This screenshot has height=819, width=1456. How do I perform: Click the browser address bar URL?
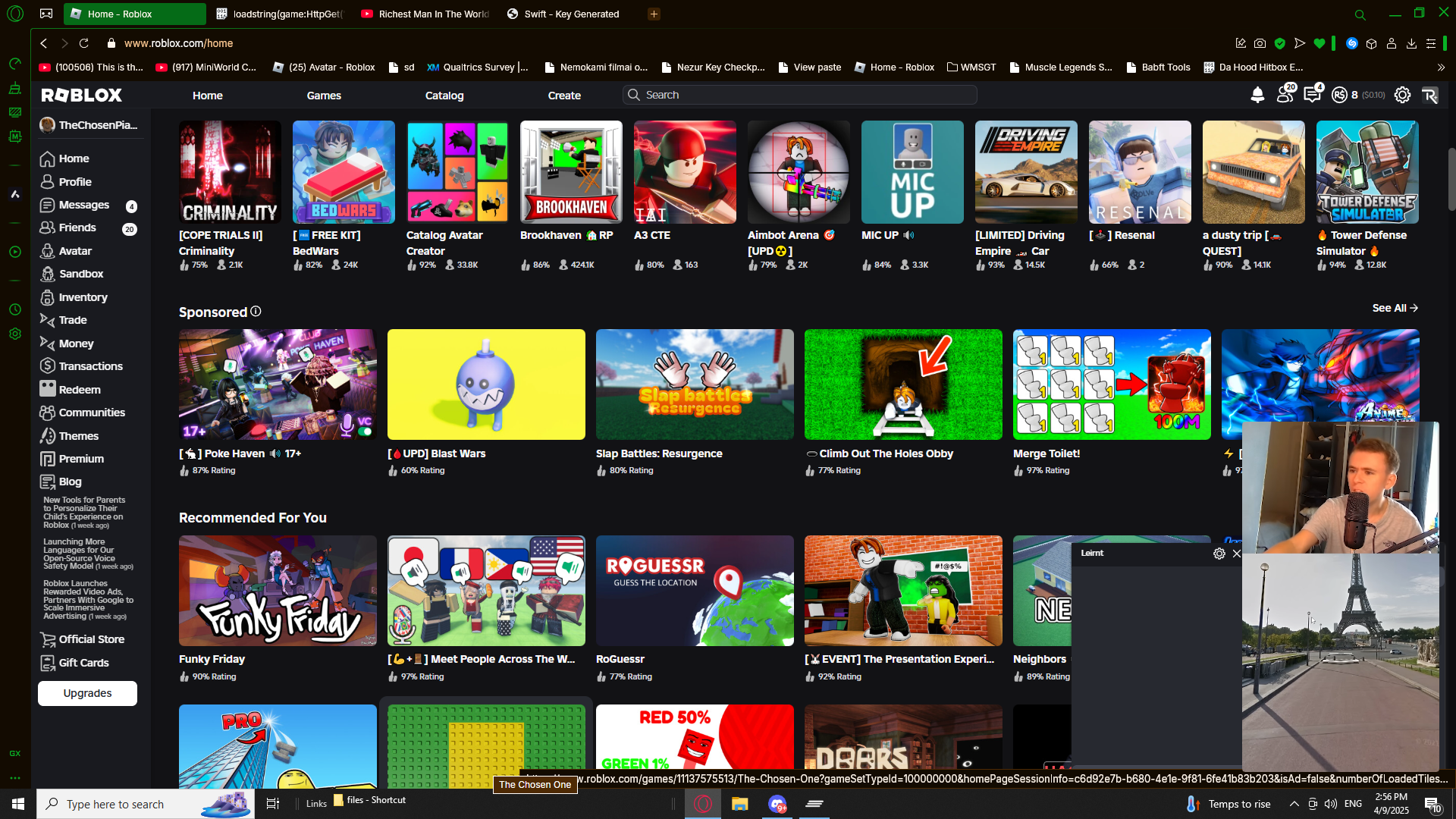(x=178, y=43)
